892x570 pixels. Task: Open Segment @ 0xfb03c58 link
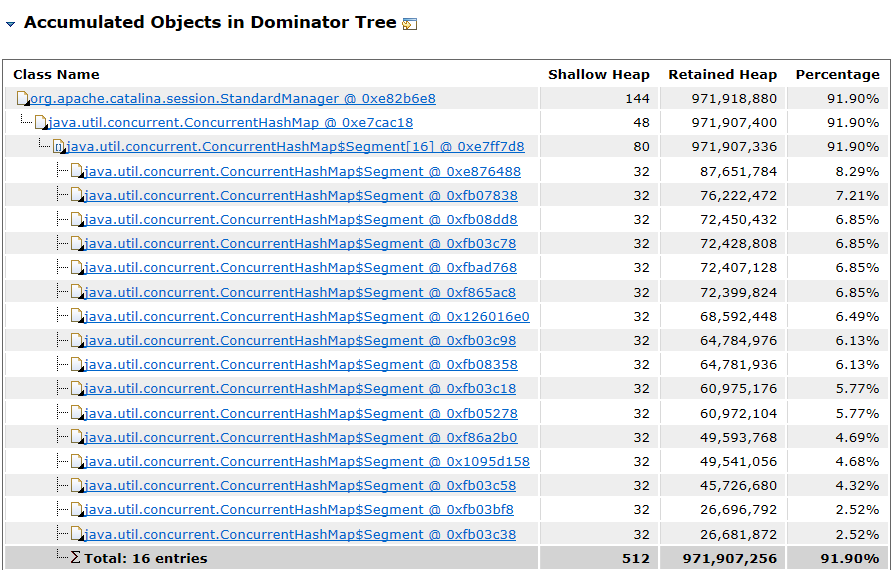point(300,486)
